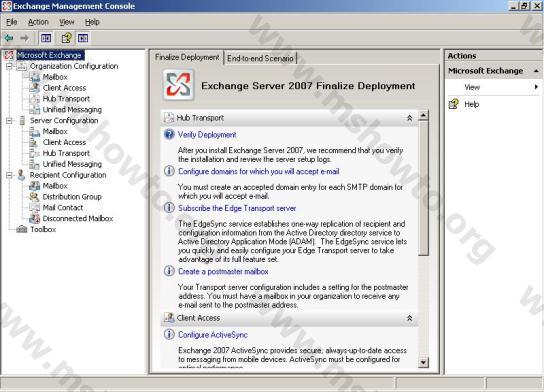This screenshot has width=544, height=392.
Task: Collapse the Server Configuration tree node
Action: pos(9,120)
